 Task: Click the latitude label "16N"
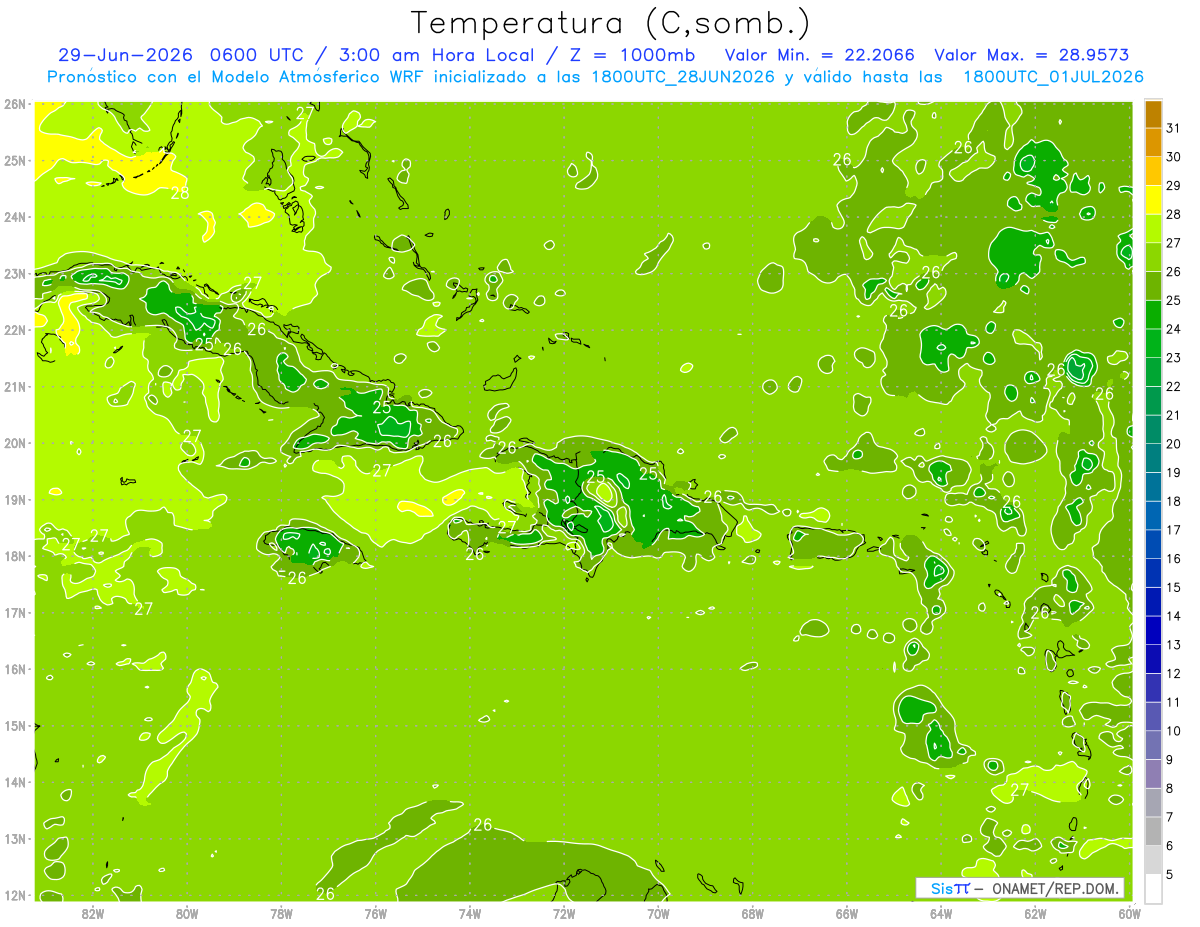pos(15,669)
